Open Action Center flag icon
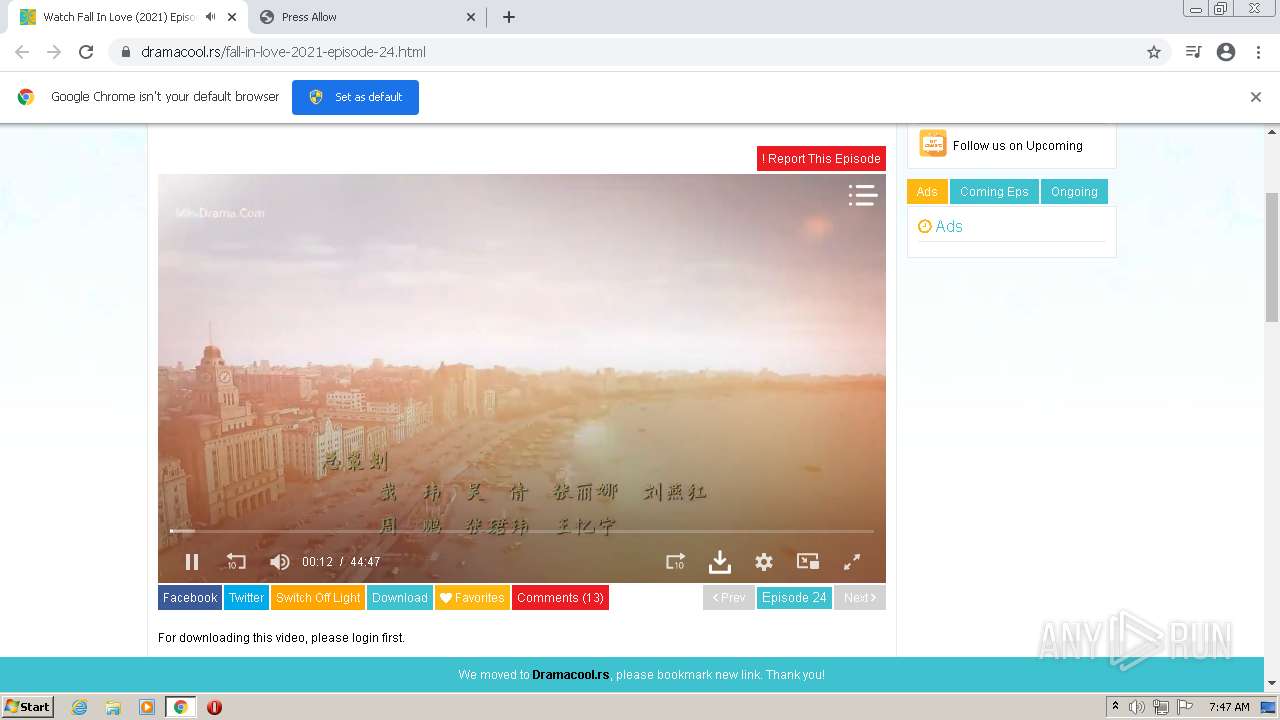The width and height of the screenshot is (1280, 720). [x=1185, y=707]
